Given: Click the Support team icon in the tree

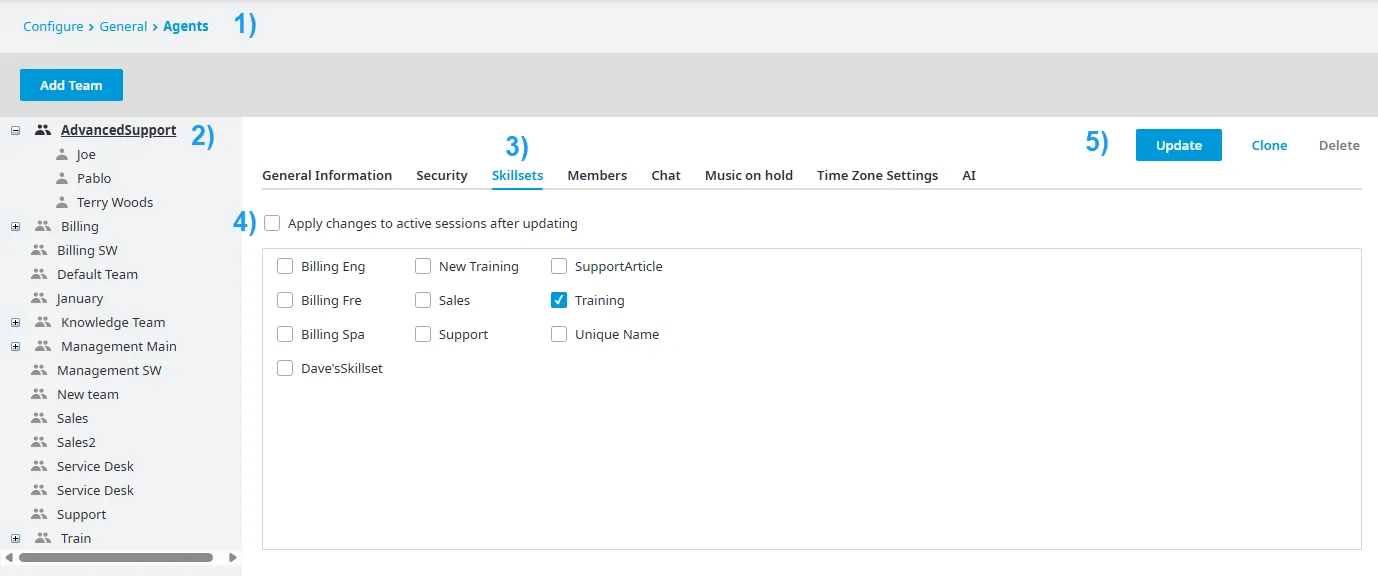Looking at the screenshot, I should [39, 515].
